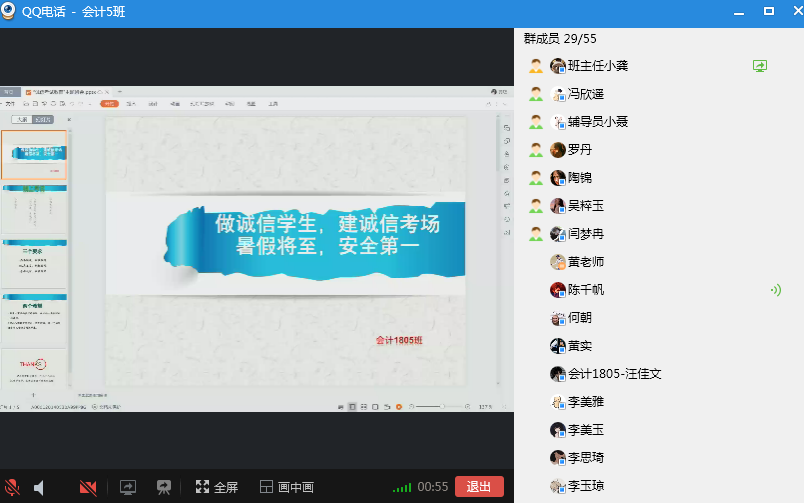Enter full screen mode (全屏)
The image size is (804, 503).
216,487
